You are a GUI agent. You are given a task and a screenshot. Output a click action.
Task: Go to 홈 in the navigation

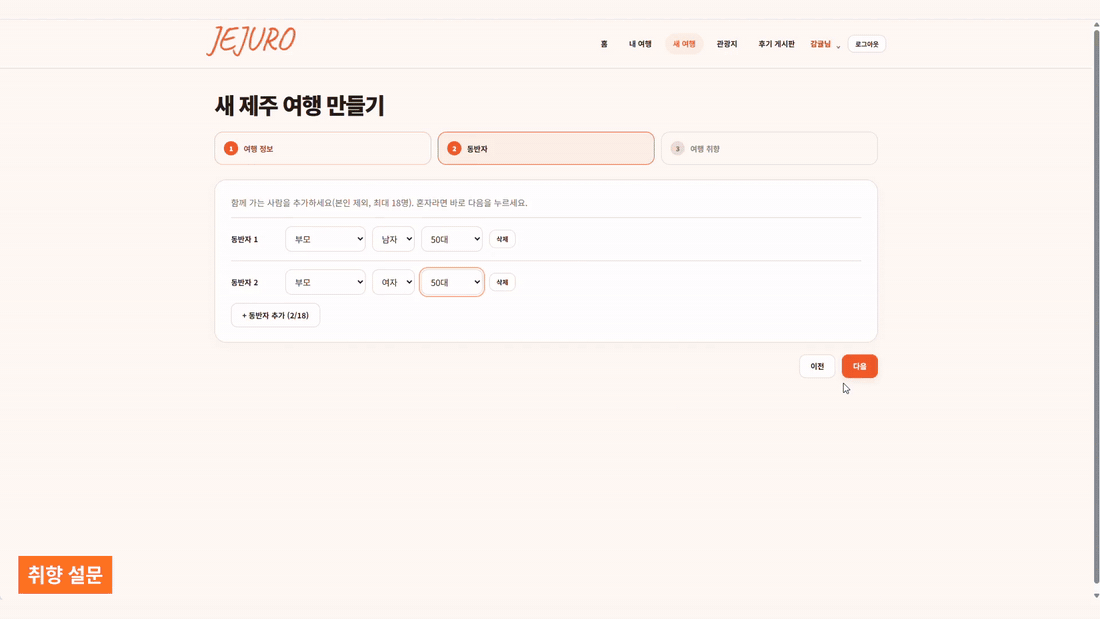[x=604, y=44]
